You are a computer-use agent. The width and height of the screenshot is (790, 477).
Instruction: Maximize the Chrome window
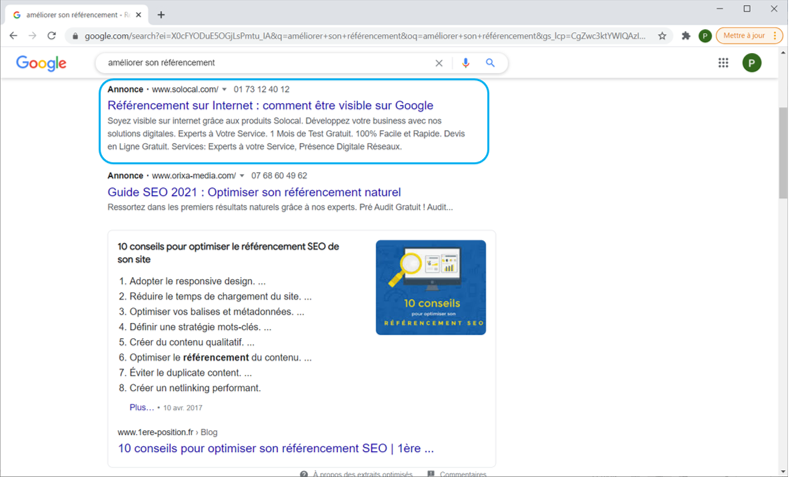click(747, 9)
